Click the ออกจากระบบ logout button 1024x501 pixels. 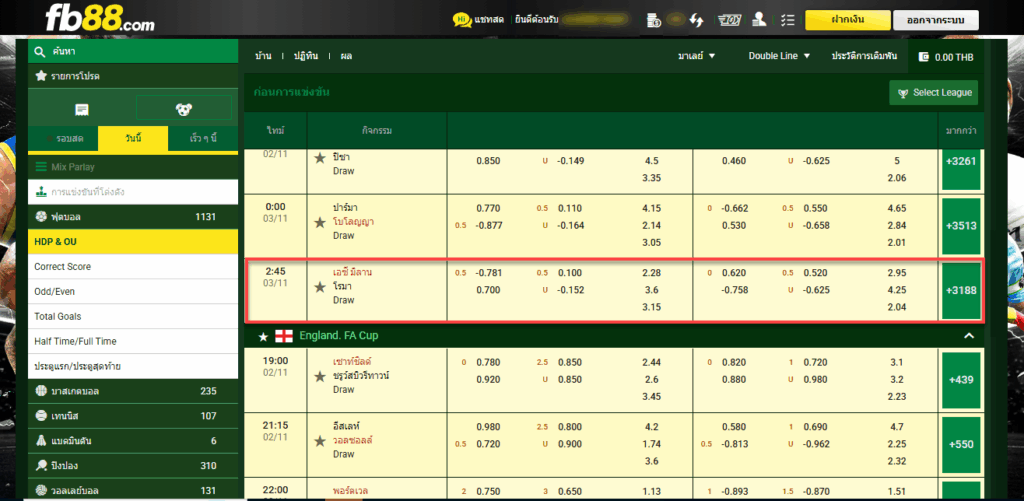[936, 20]
